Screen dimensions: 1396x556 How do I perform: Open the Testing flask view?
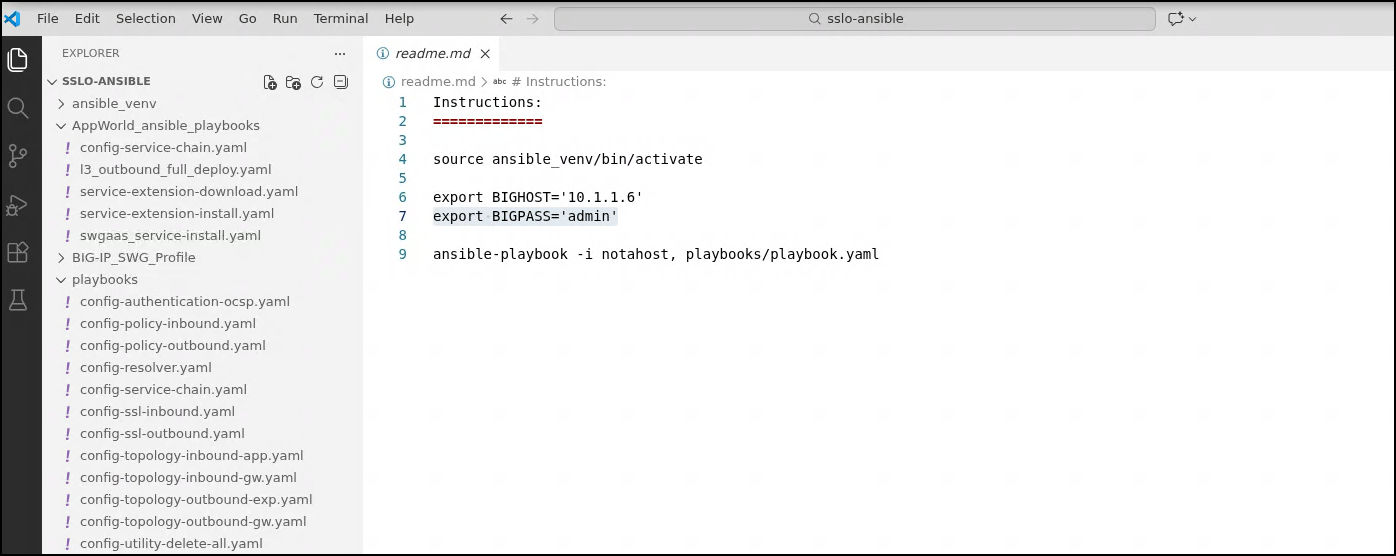(18, 299)
